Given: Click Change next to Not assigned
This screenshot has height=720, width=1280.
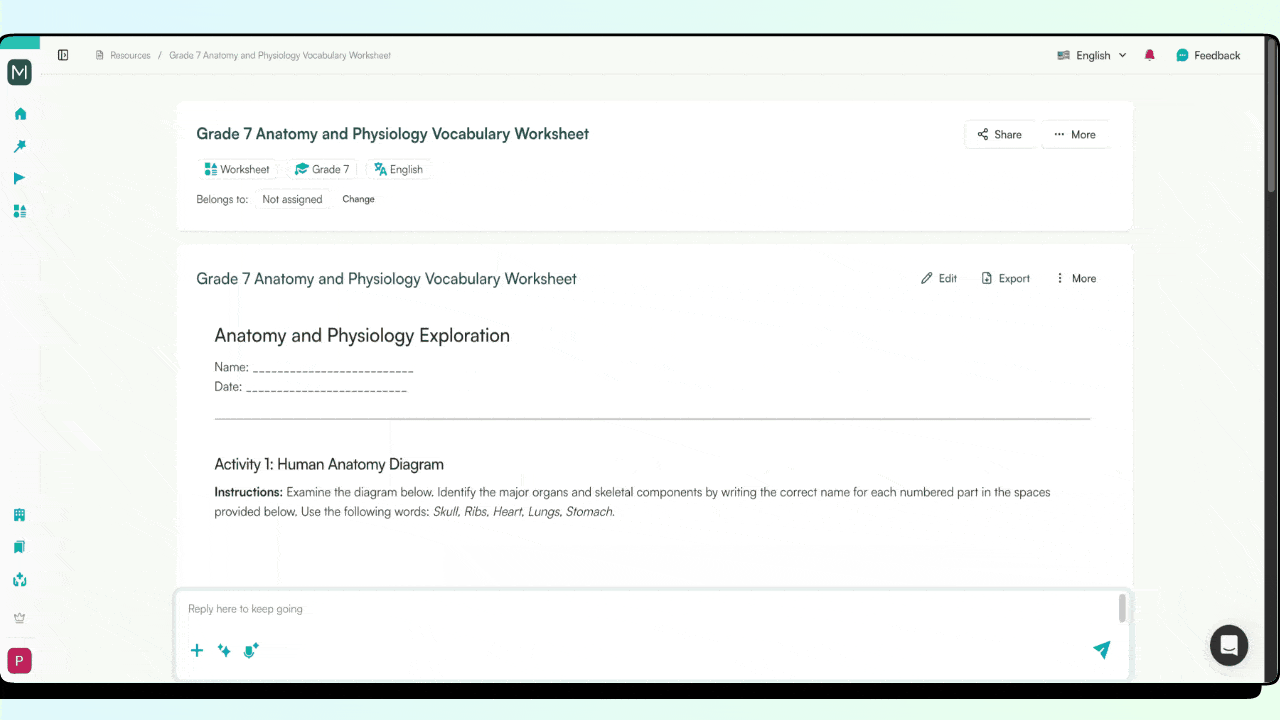Looking at the screenshot, I should [358, 199].
